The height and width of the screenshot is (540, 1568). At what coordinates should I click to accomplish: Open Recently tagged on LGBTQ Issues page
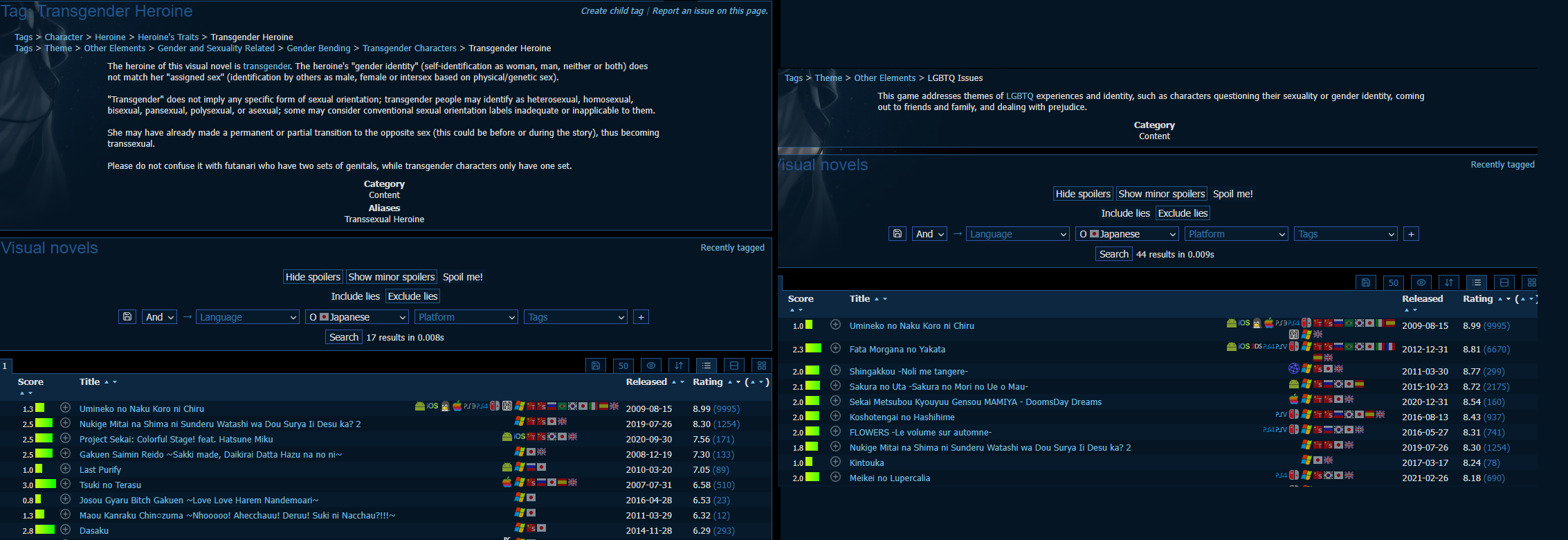tap(1502, 165)
